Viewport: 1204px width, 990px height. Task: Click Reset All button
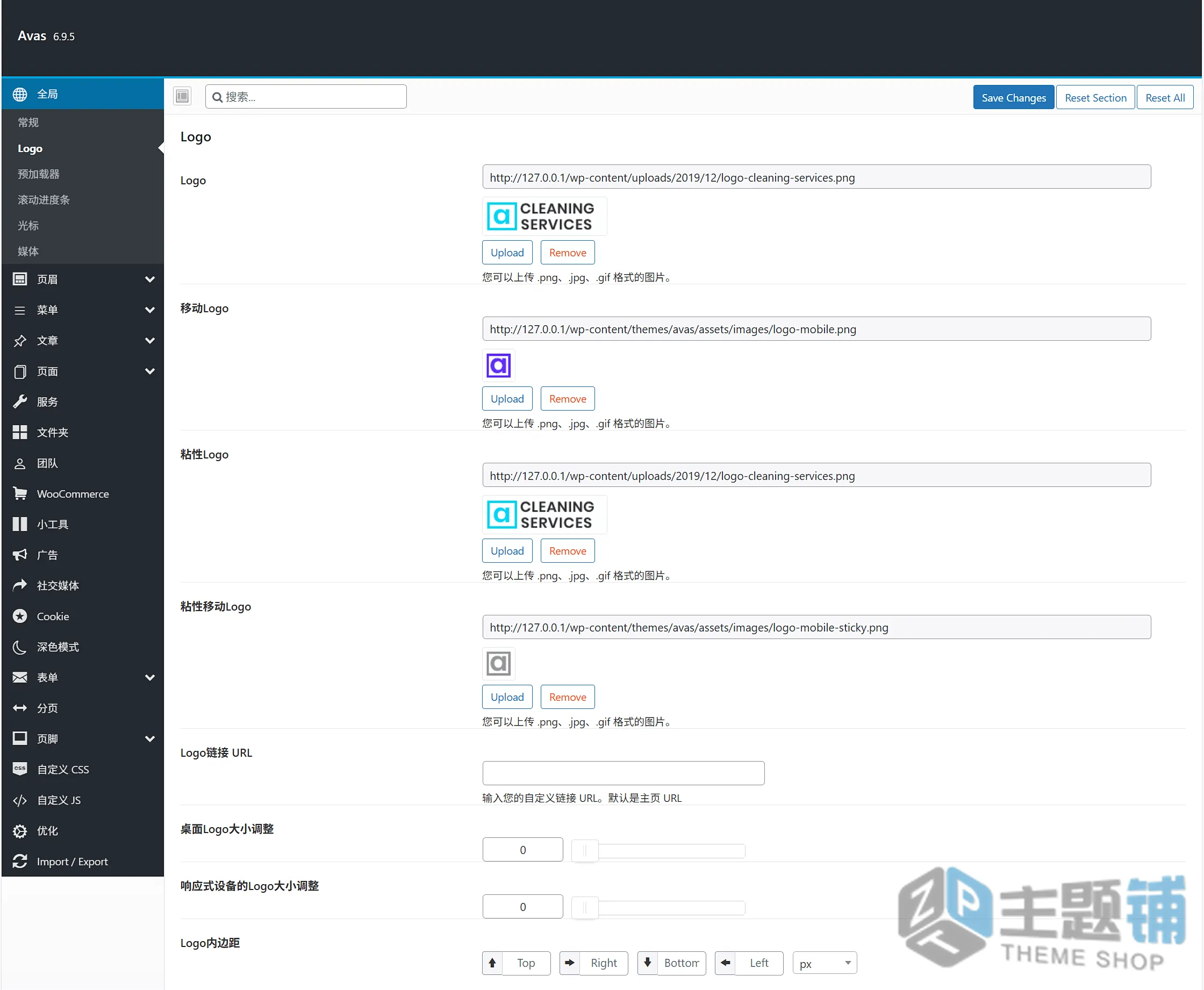click(x=1165, y=97)
